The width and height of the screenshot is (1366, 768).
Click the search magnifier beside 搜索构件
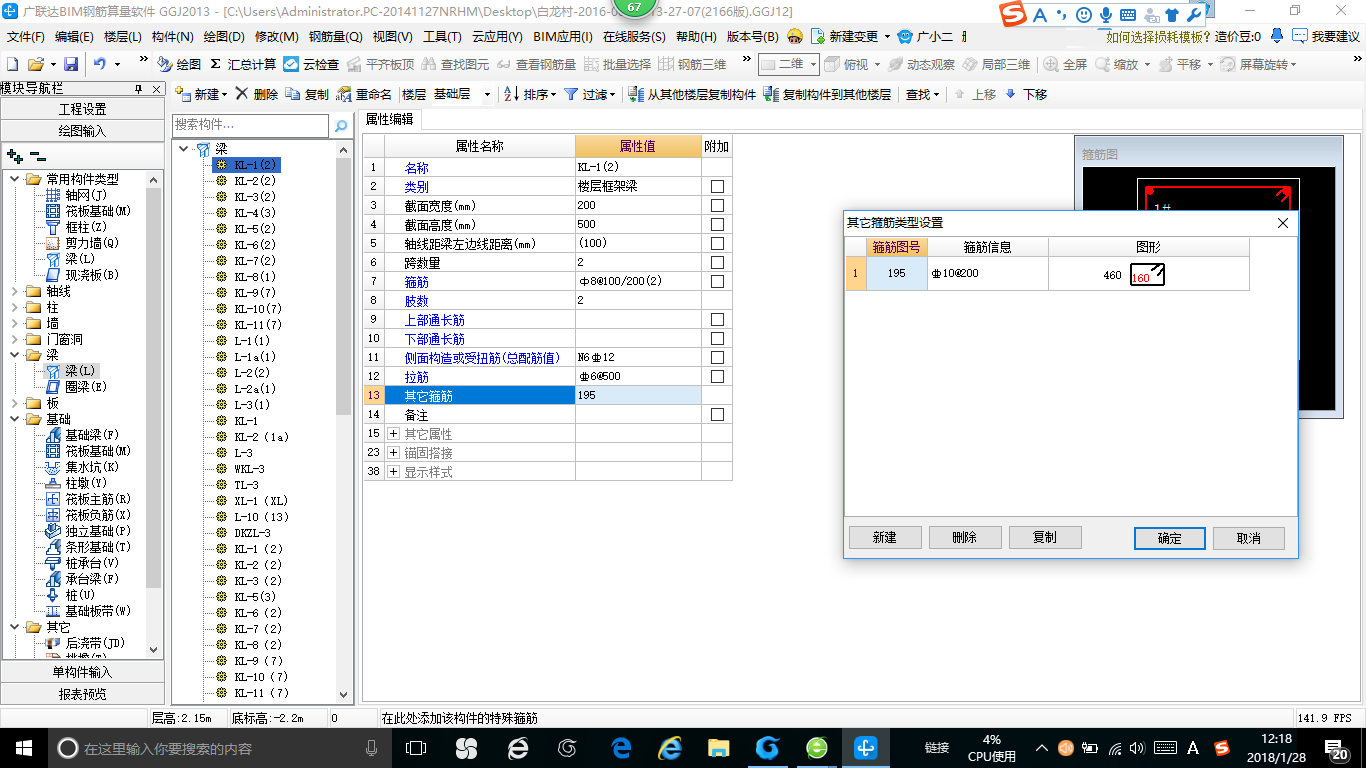[341, 126]
